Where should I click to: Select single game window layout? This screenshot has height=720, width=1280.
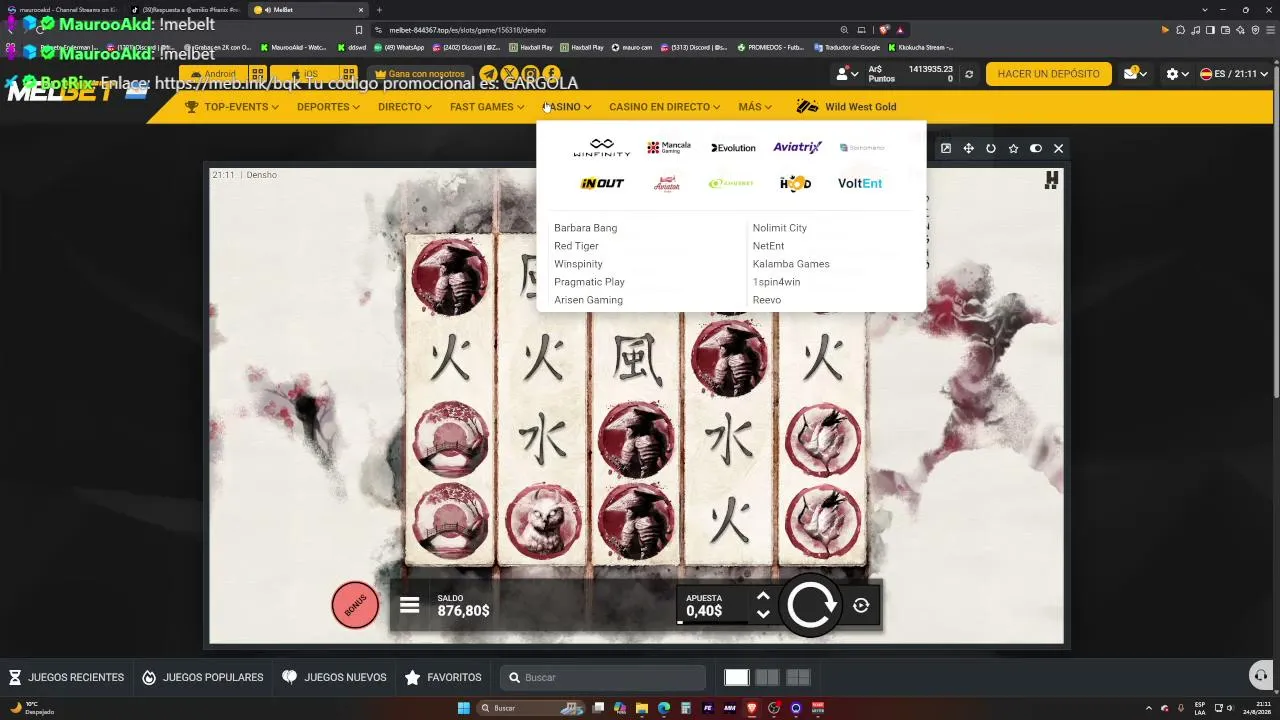click(737, 677)
